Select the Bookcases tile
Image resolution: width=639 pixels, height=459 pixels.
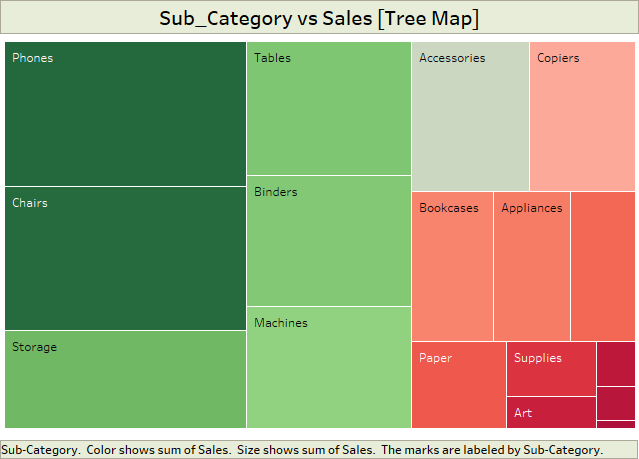(x=452, y=266)
